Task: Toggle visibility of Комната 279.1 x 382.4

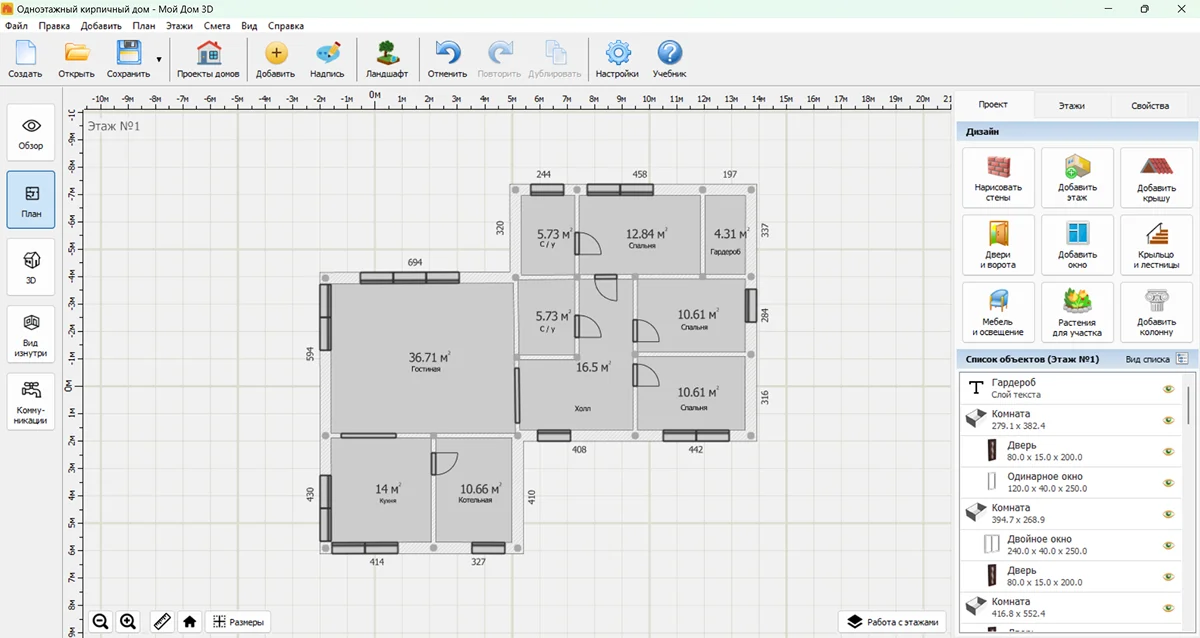Action: (1168, 420)
